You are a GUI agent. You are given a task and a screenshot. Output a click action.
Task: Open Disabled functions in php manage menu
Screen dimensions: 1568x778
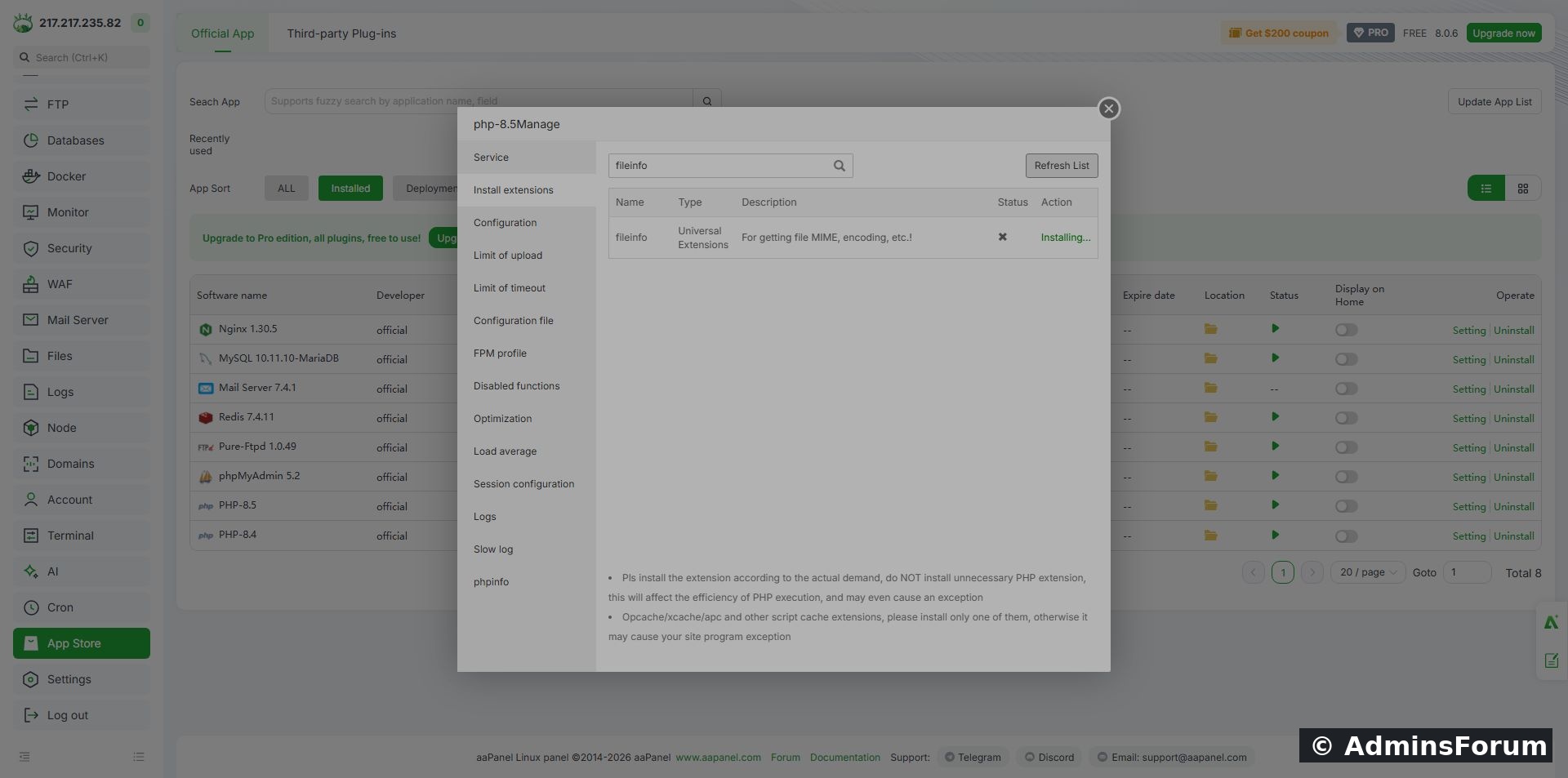[x=527, y=386]
